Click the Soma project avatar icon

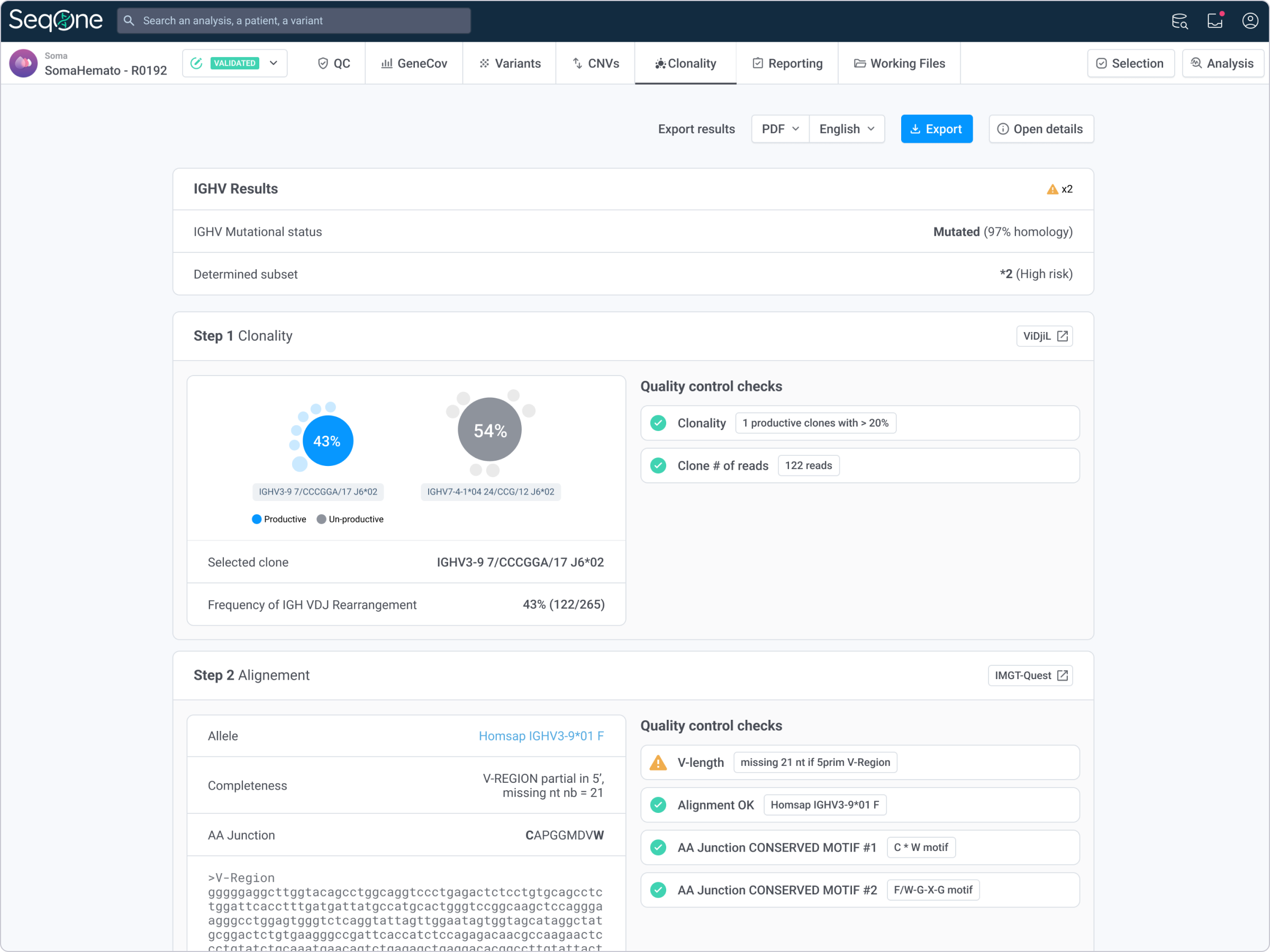pyautogui.click(x=23, y=63)
